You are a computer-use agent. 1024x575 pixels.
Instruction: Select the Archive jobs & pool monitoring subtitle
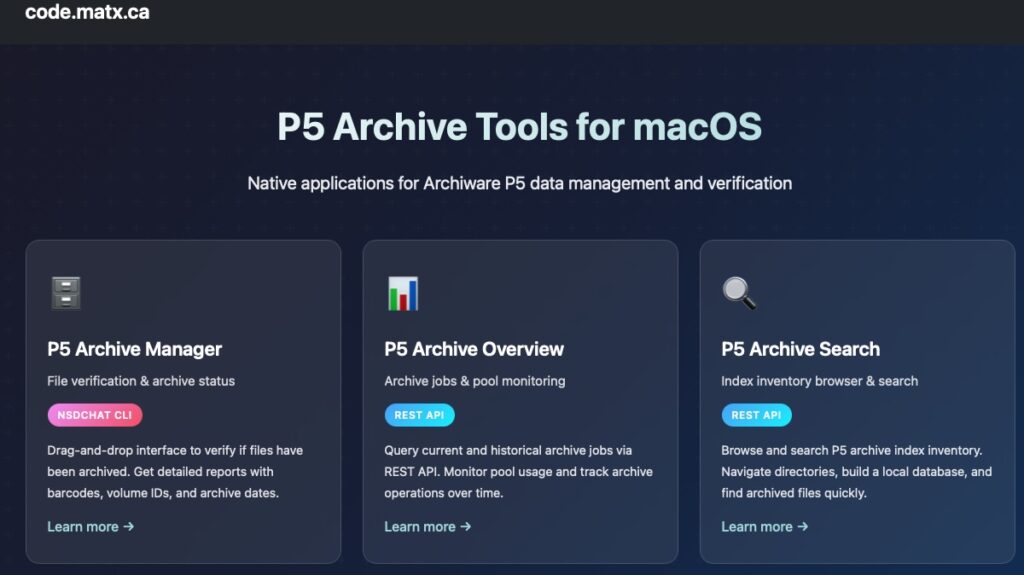click(474, 381)
